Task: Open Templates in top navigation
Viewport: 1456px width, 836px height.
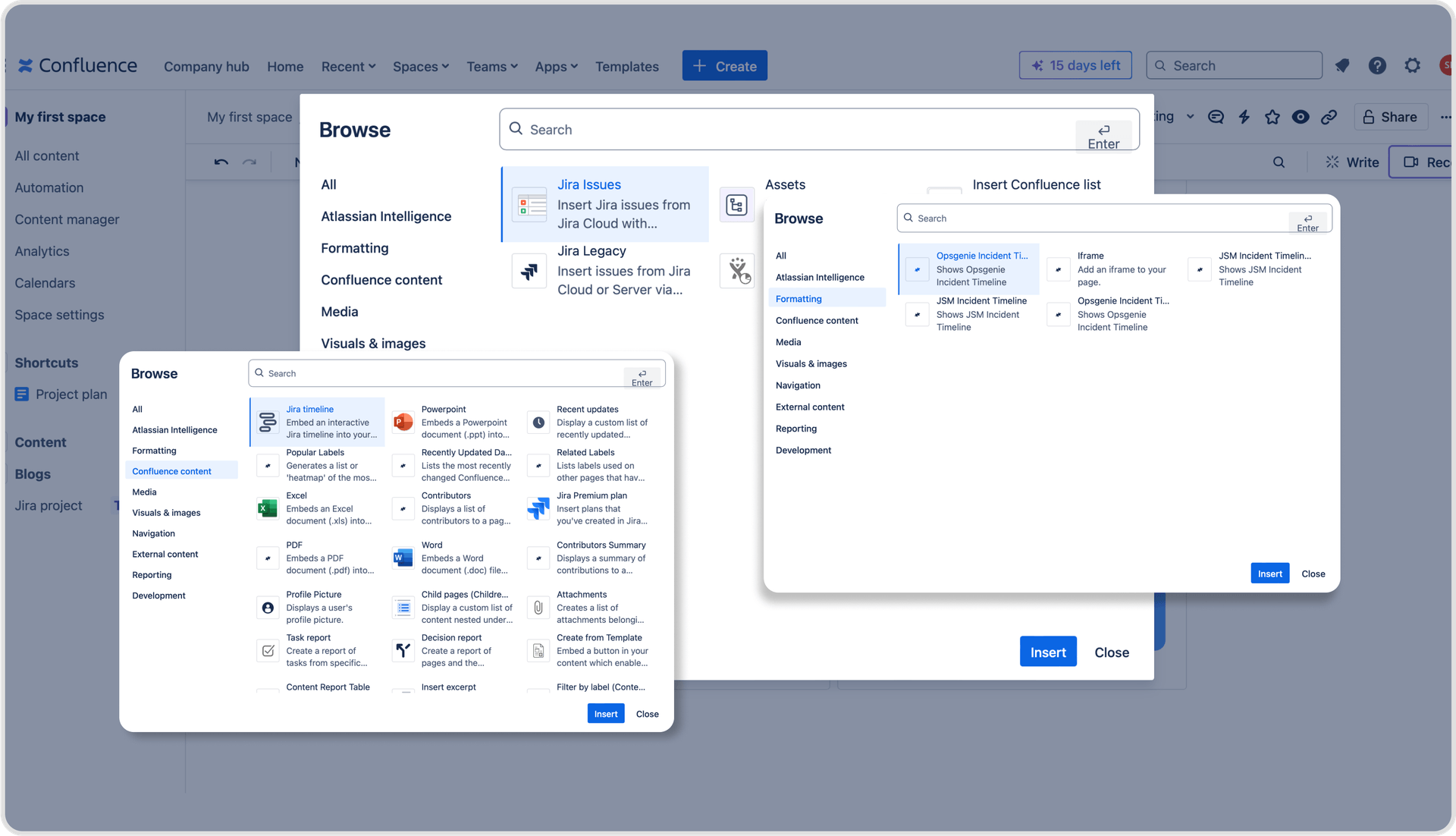Action: click(626, 66)
